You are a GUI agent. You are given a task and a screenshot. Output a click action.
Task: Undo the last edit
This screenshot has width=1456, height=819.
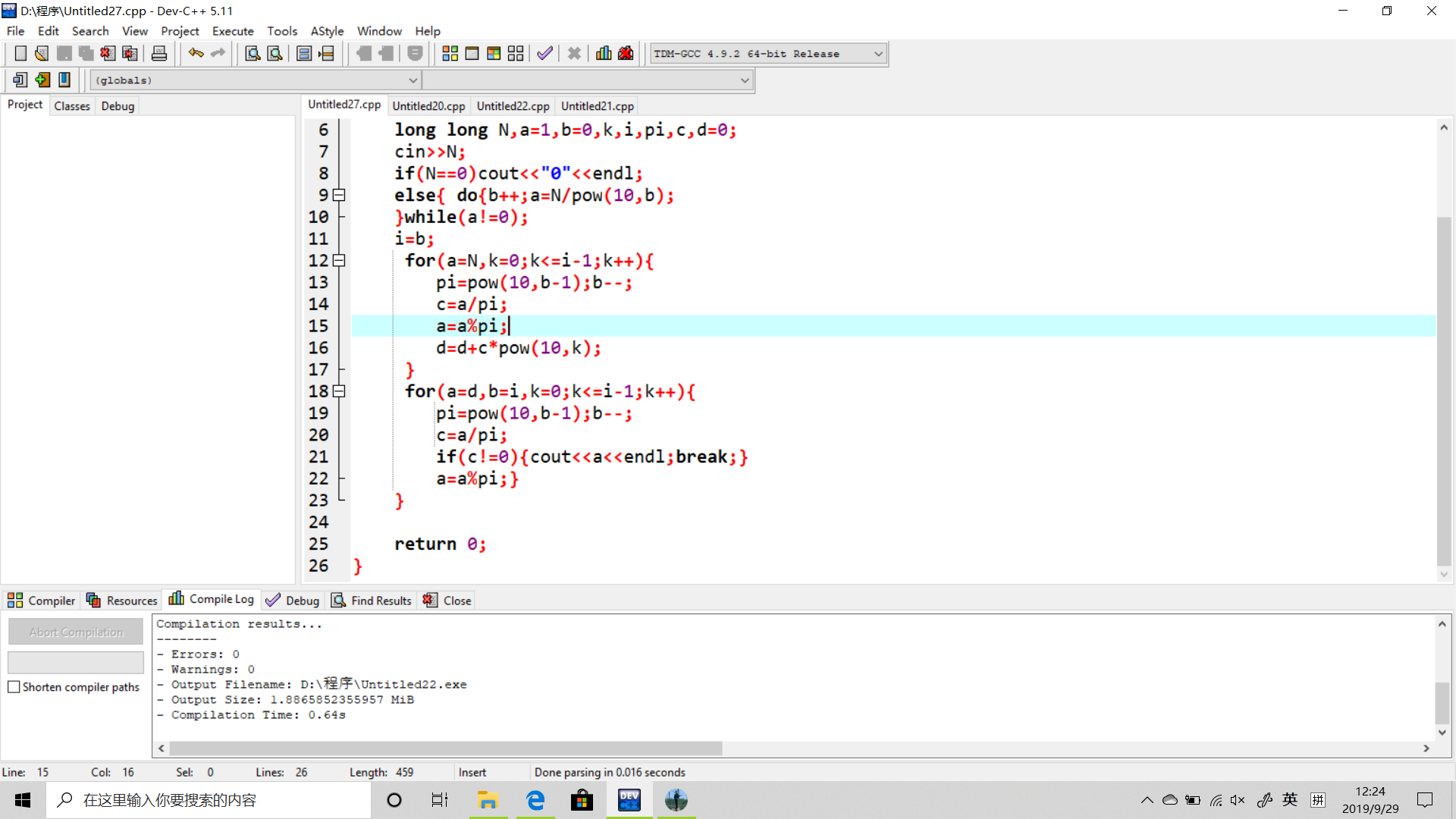(196, 54)
